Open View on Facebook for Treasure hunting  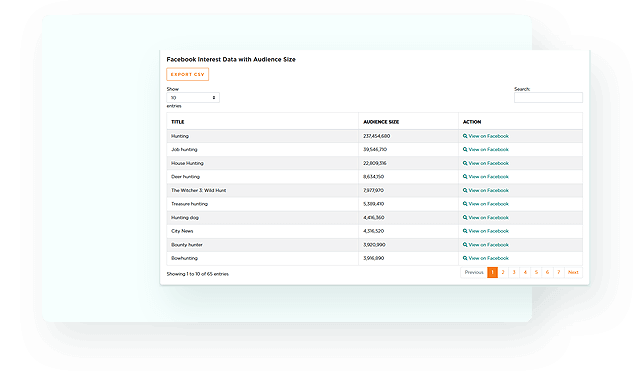coord(486,204)
